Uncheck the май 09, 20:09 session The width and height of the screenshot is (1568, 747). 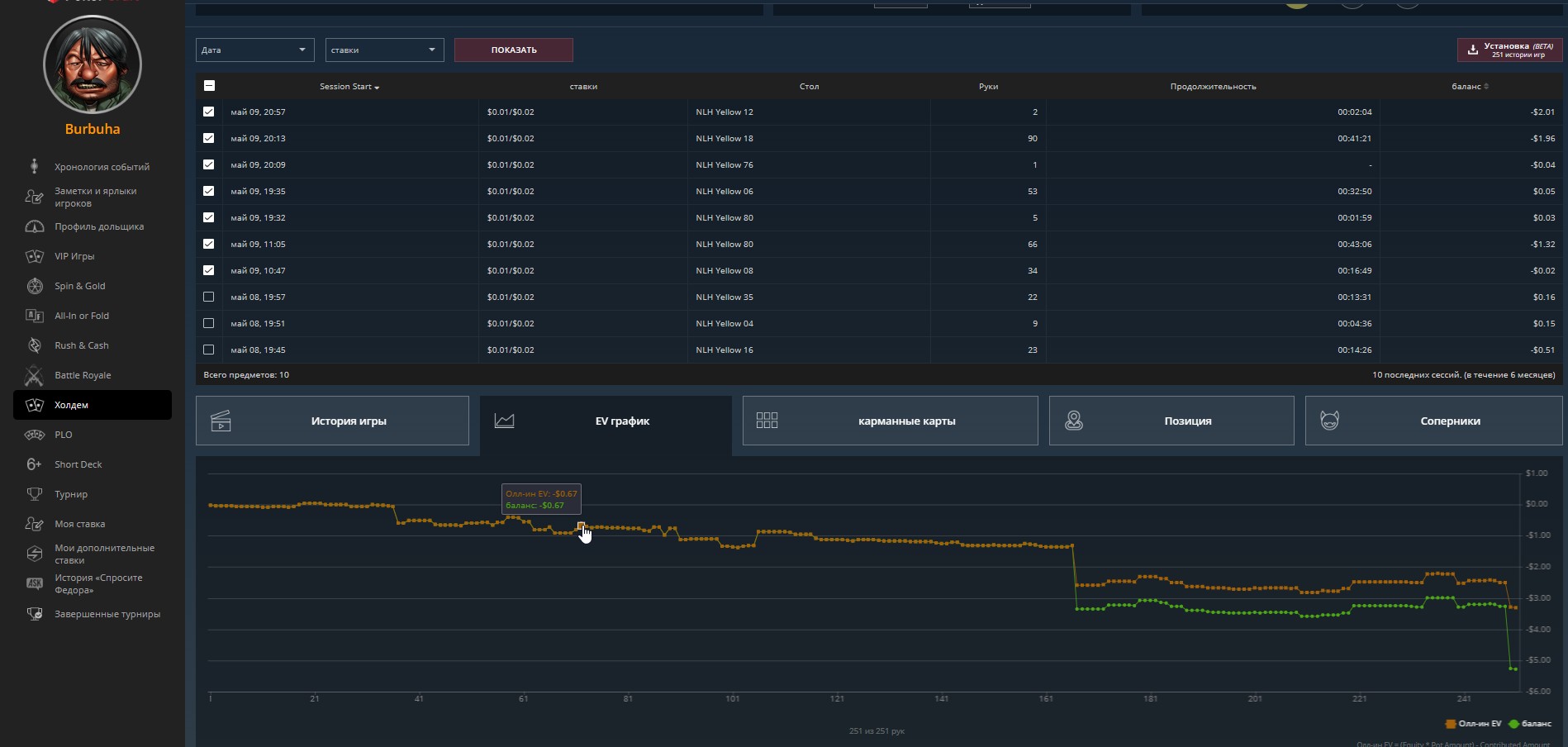208,164
